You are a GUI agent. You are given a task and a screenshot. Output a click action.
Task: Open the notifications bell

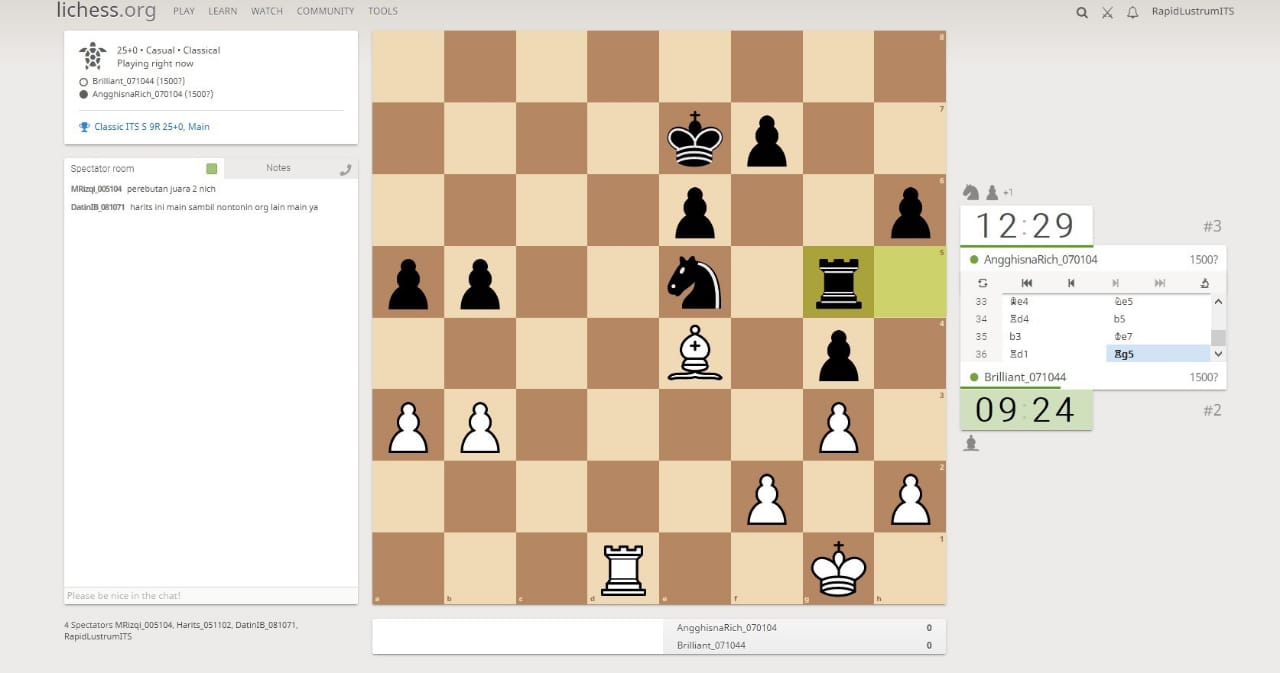click(x=1132, y=12)
